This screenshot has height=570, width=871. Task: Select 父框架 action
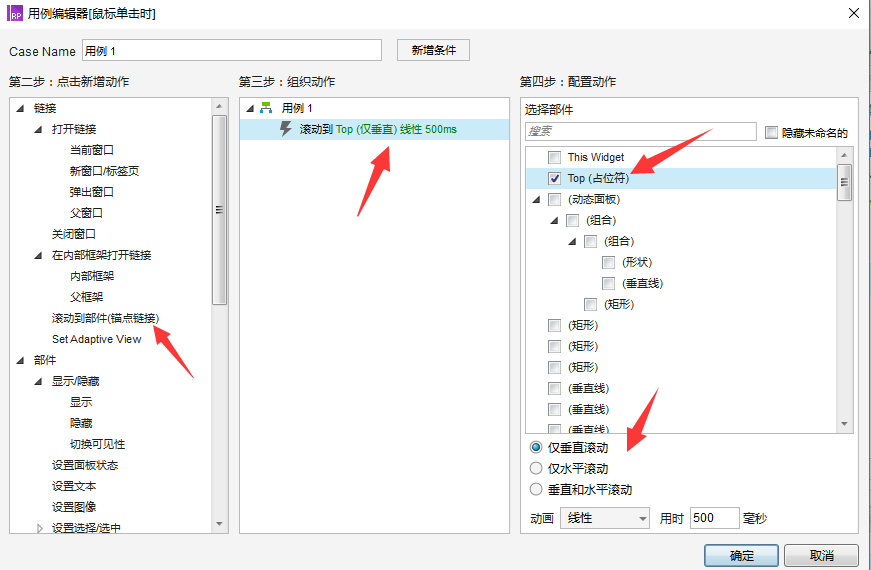click(86, 297)
